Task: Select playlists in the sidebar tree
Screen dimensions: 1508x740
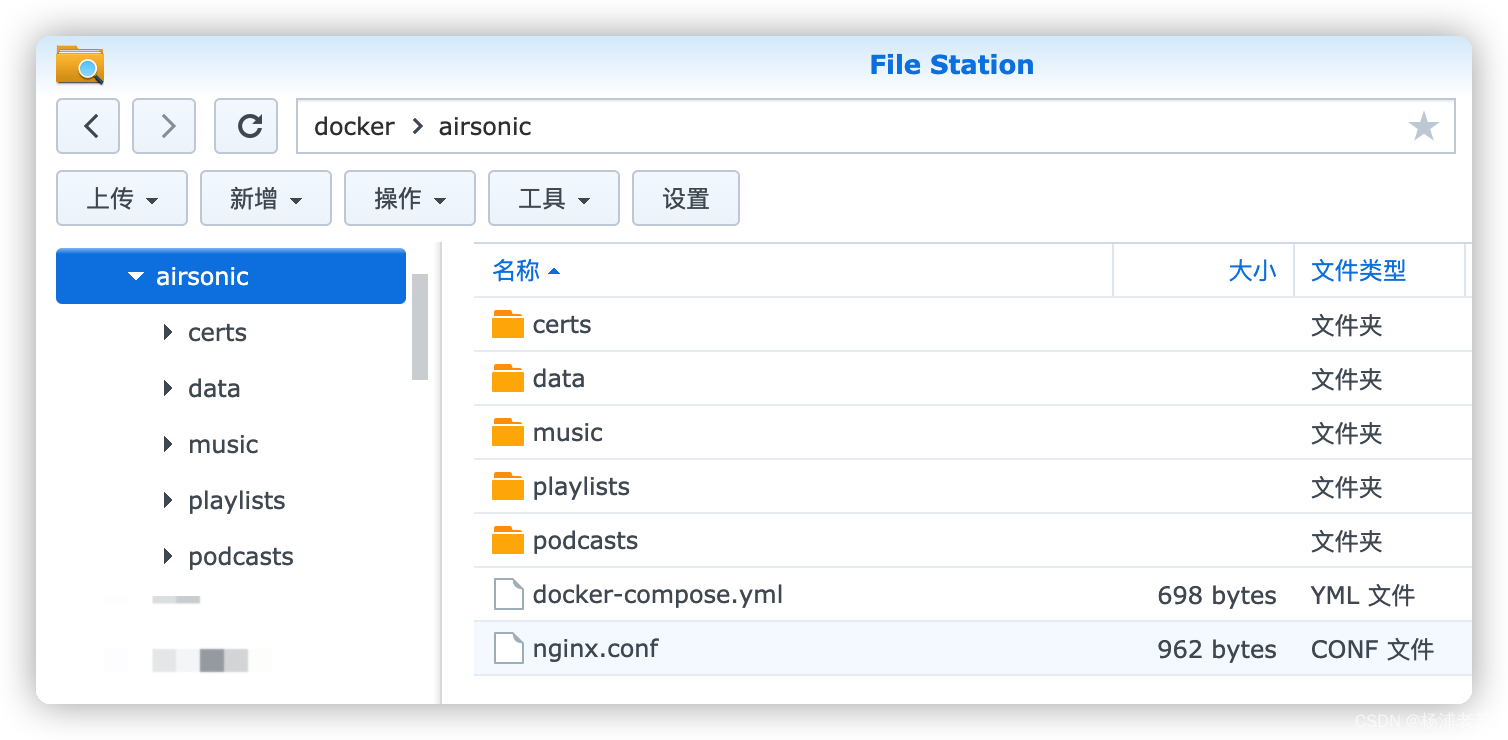Action: 237,500
